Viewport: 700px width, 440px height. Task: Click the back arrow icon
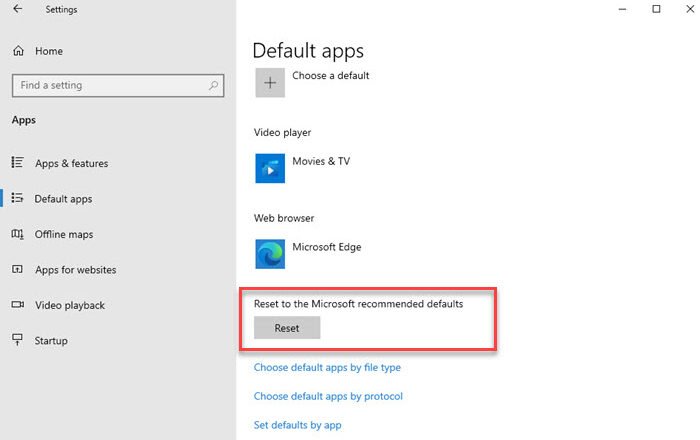point(17,10)
